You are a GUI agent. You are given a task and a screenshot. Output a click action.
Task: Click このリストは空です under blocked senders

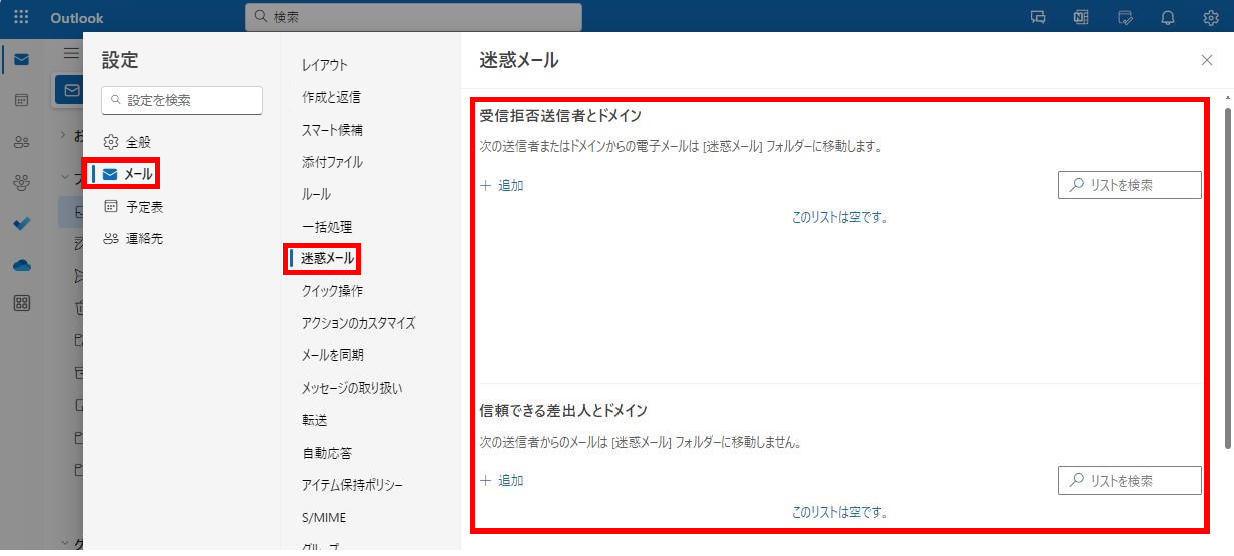tap(840, 217)
